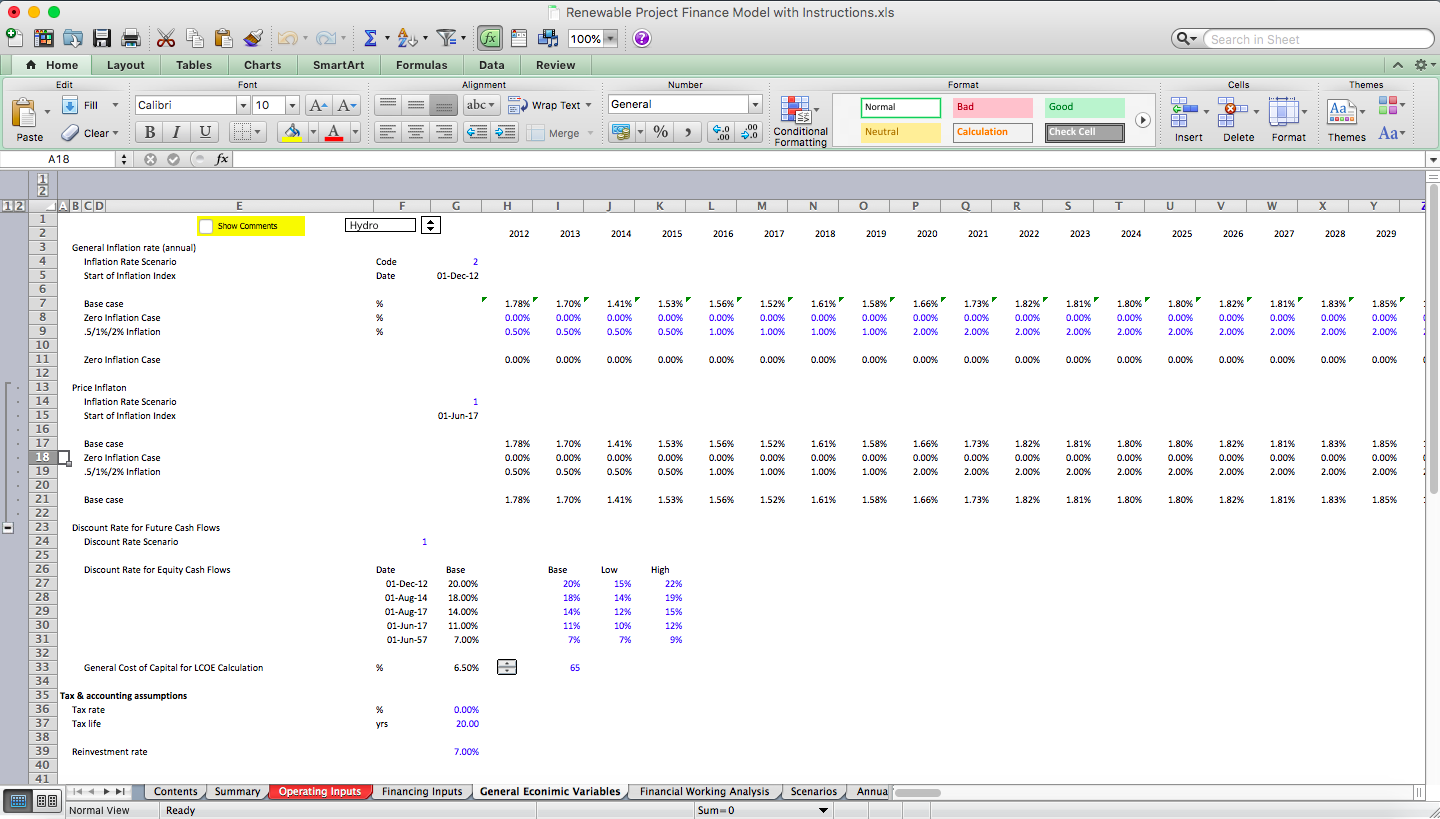
Task: Apply comma style format
Action: [x=687, y=132]
